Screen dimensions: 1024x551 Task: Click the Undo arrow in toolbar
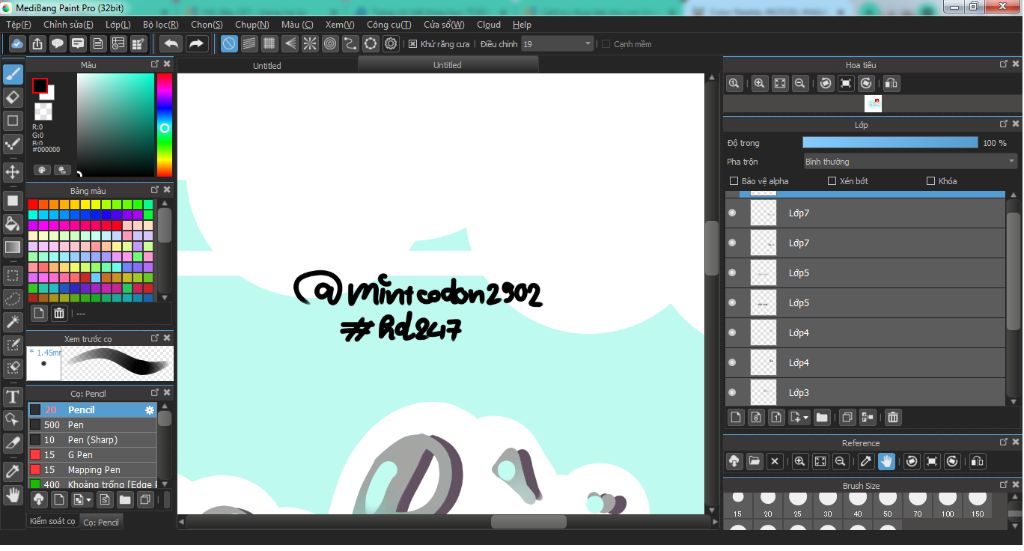[171, 44]
